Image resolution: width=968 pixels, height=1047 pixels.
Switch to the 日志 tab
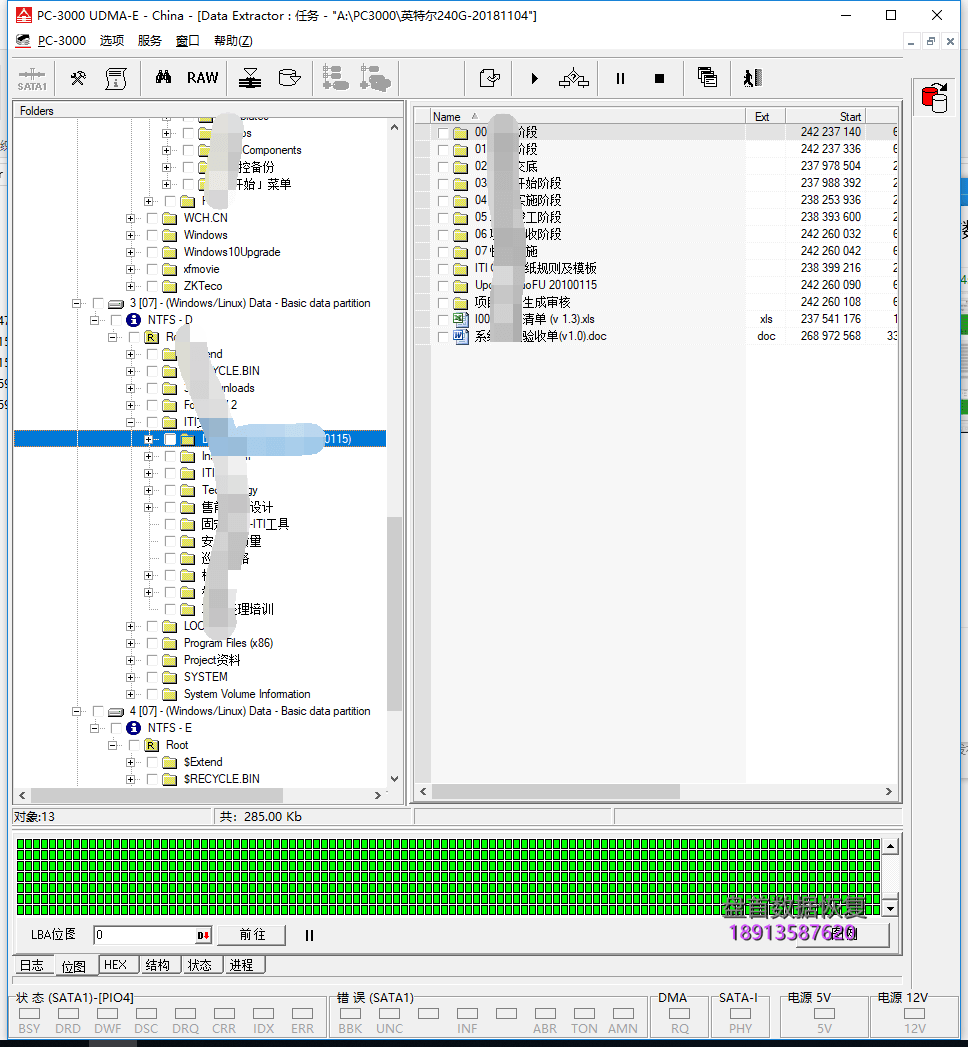(x=32, y=965)
